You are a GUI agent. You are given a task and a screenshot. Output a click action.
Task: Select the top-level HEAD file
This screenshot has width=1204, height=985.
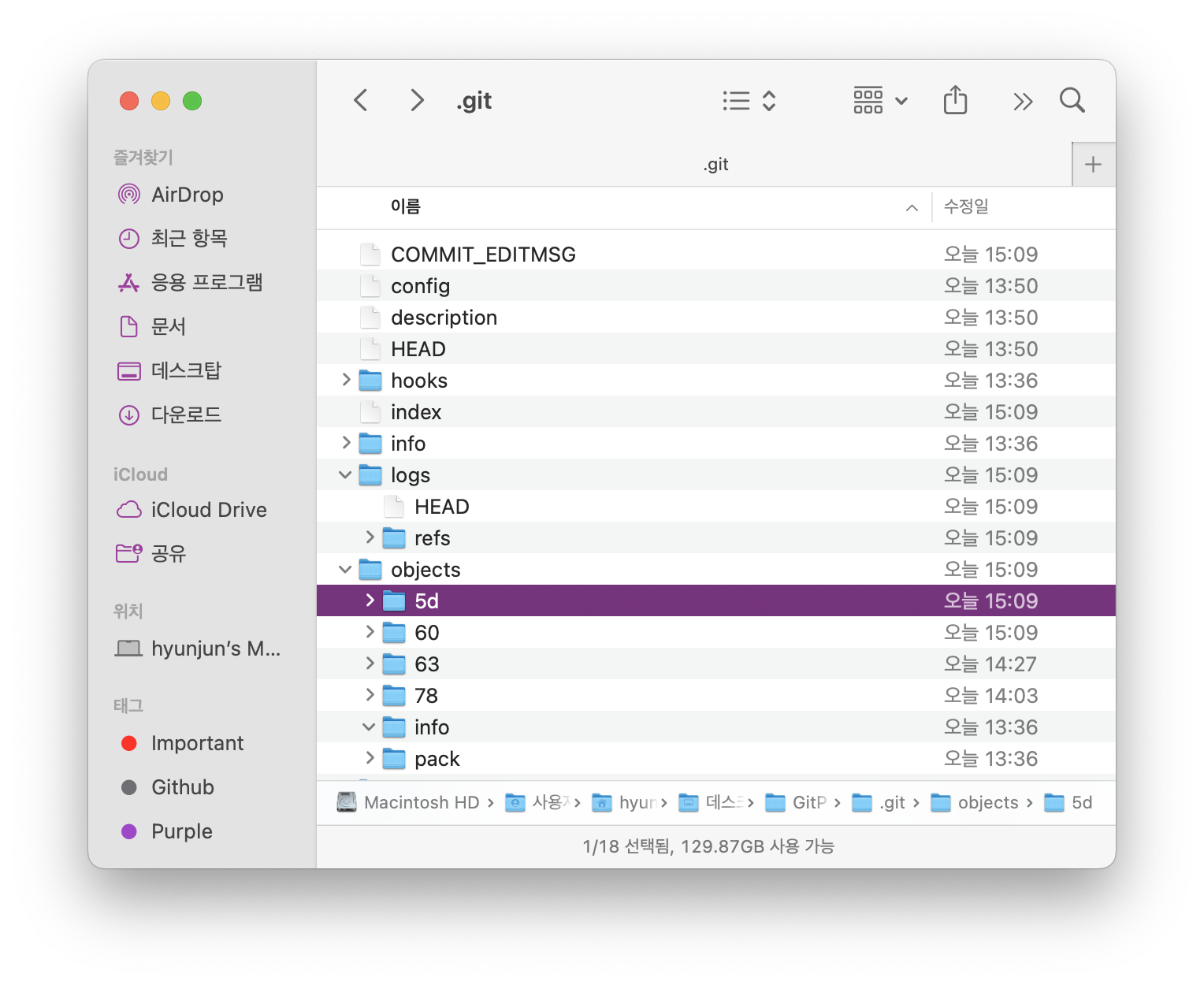[x=716, y=348]
